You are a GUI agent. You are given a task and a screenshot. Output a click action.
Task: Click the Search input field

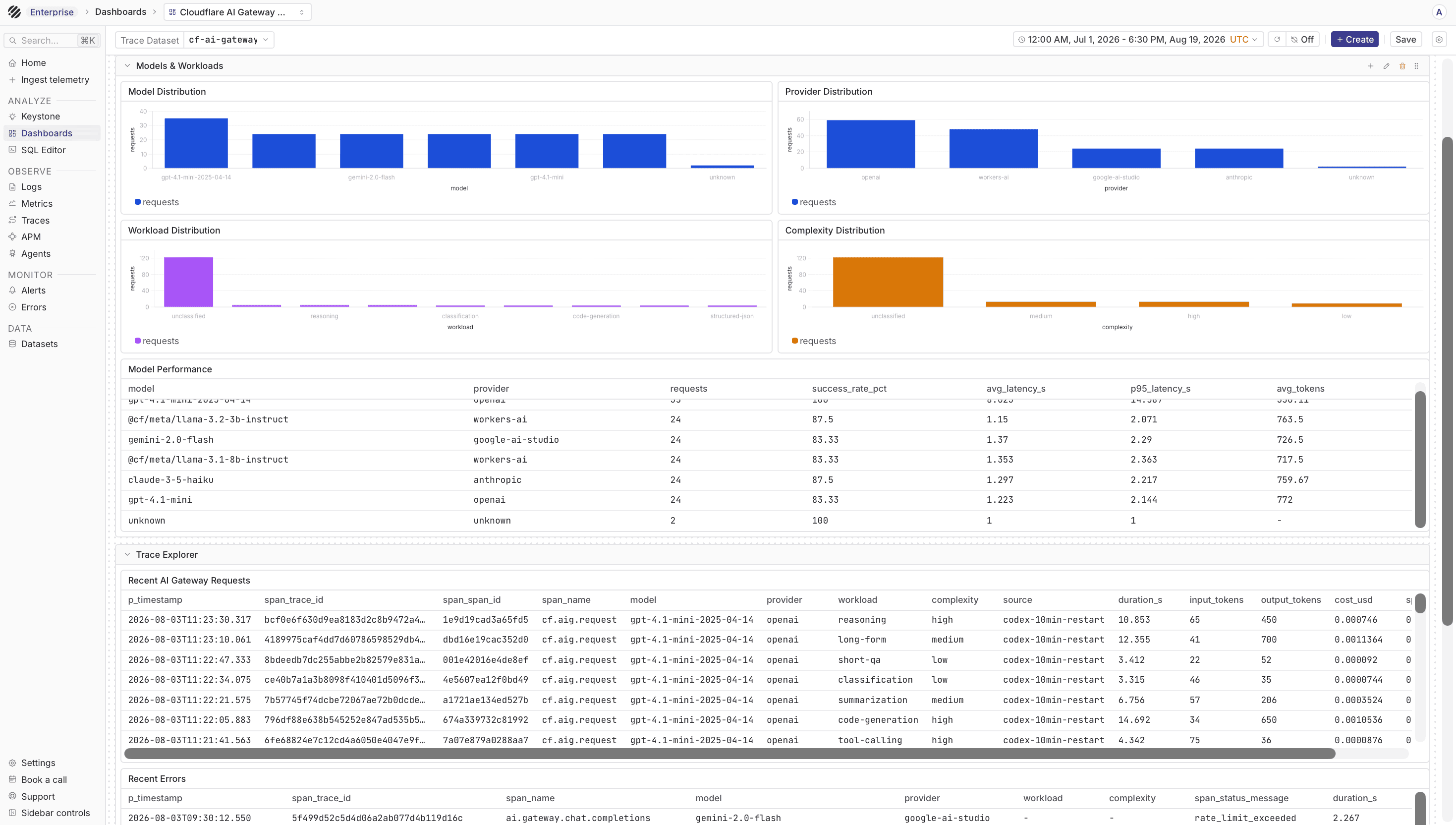tap(52, 40)
